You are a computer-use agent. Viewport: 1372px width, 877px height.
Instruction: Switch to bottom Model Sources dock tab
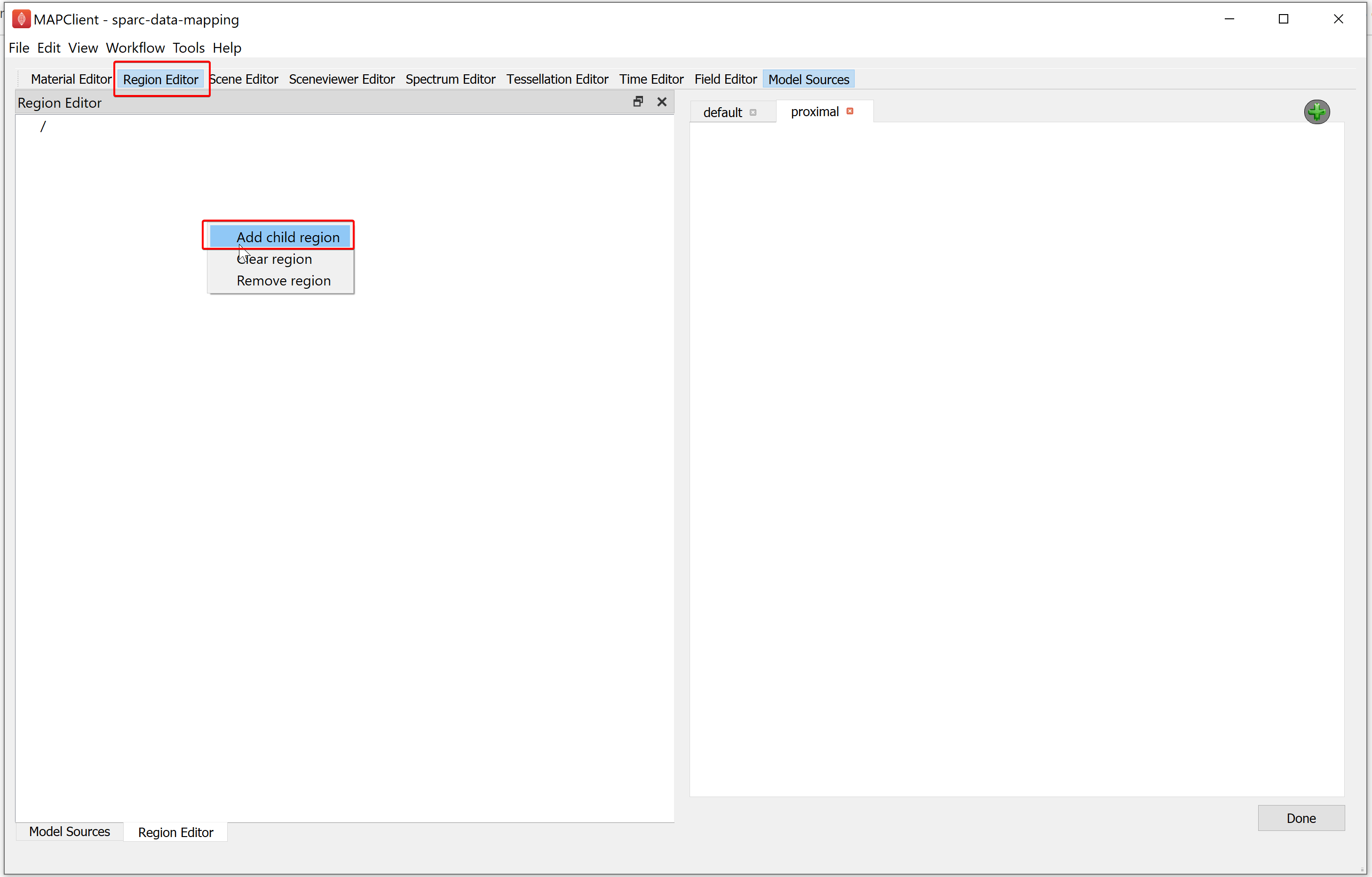[x=70, y=831]
